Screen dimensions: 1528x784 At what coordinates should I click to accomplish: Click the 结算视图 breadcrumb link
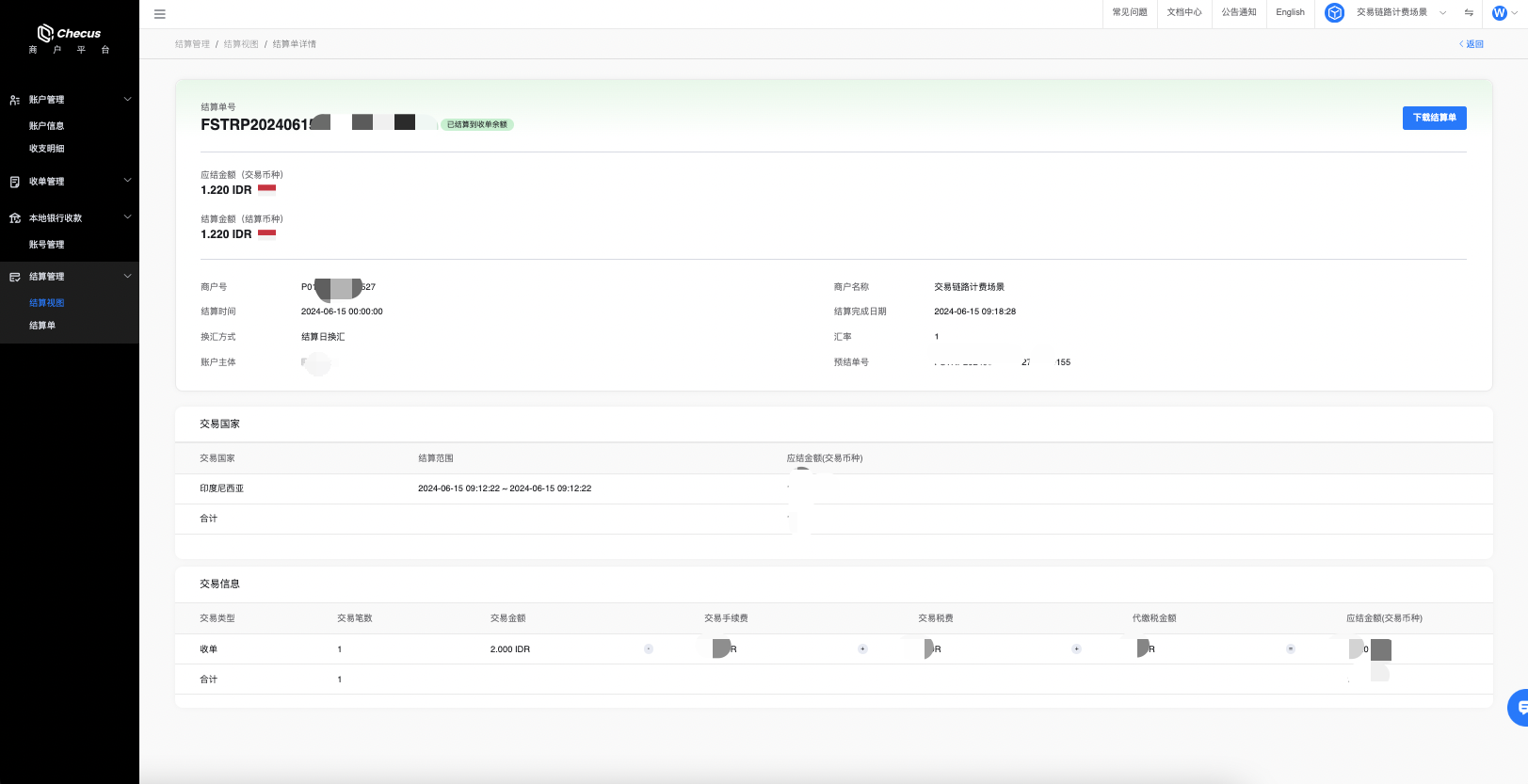coord(241,44)
